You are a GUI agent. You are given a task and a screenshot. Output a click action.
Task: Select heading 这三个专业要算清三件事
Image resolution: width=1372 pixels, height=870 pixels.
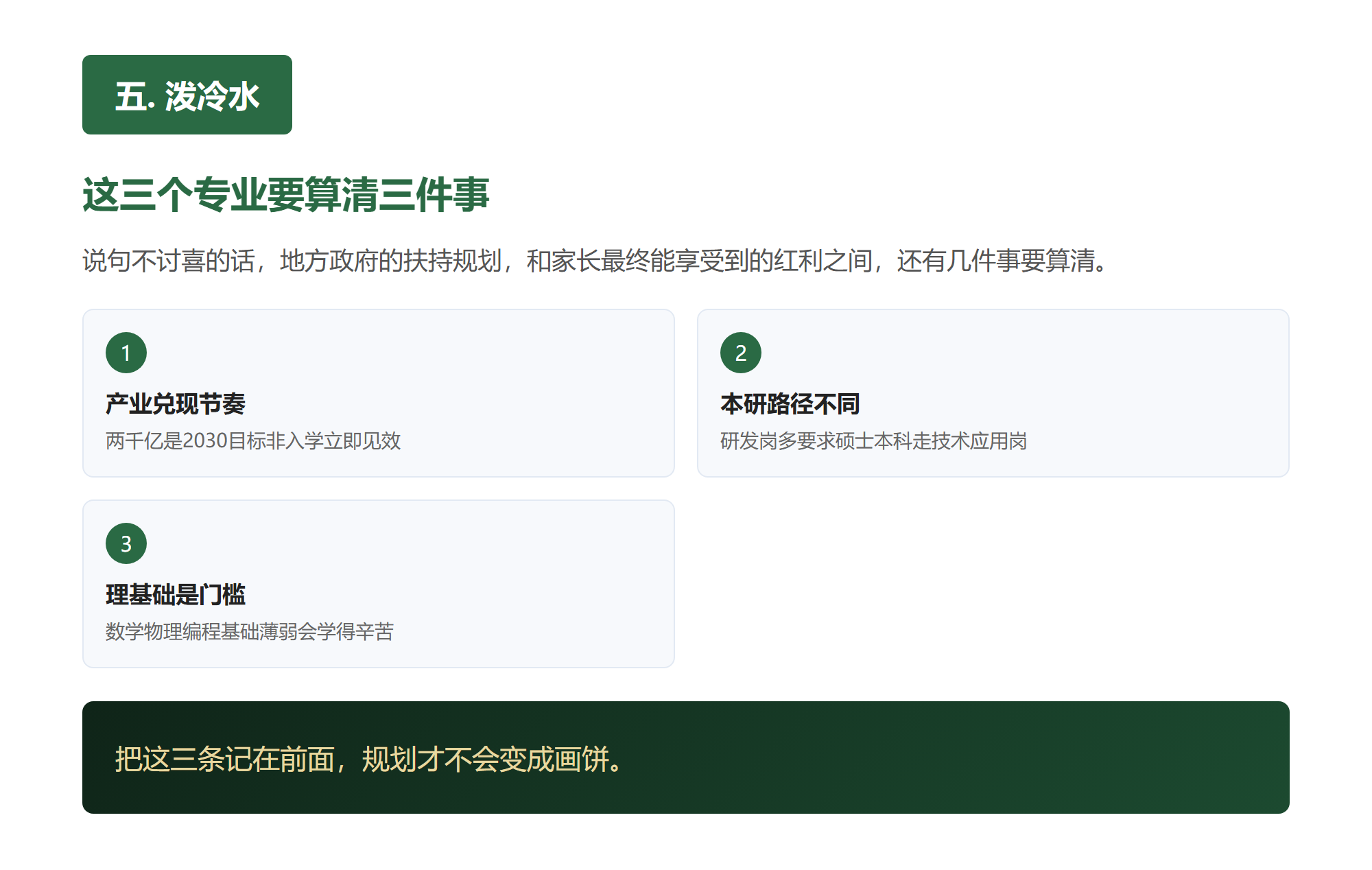[286, 195]
